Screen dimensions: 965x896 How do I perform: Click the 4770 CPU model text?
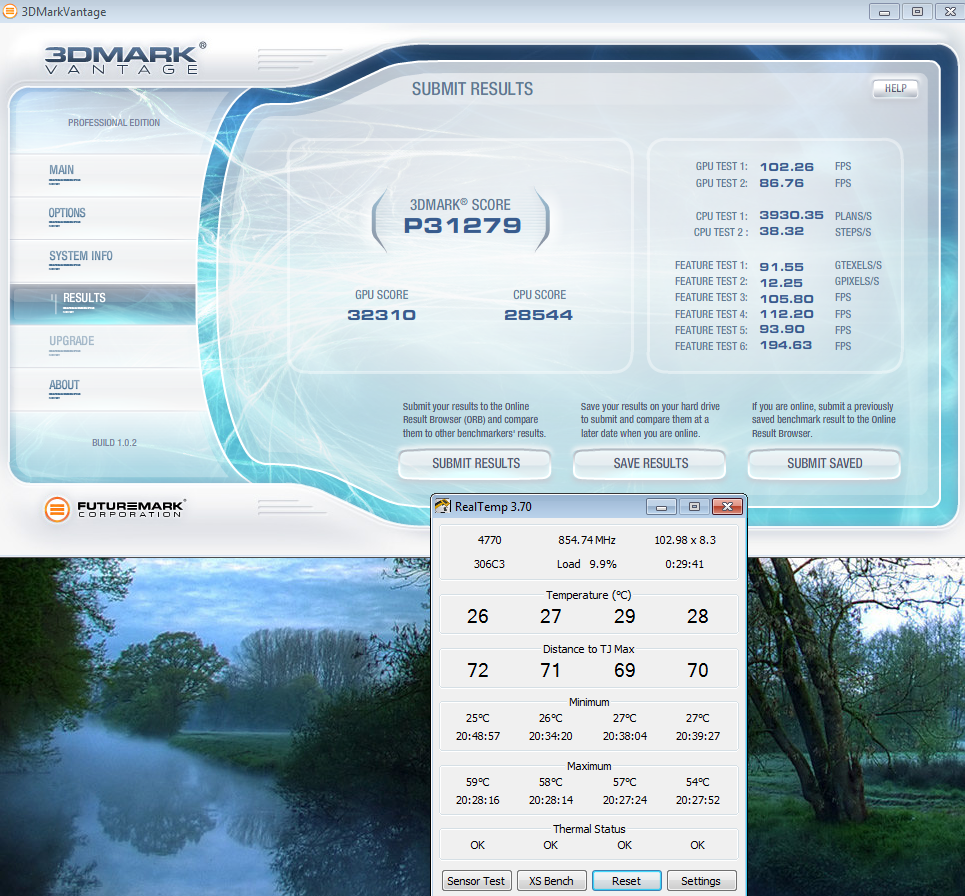pos(489,540)
